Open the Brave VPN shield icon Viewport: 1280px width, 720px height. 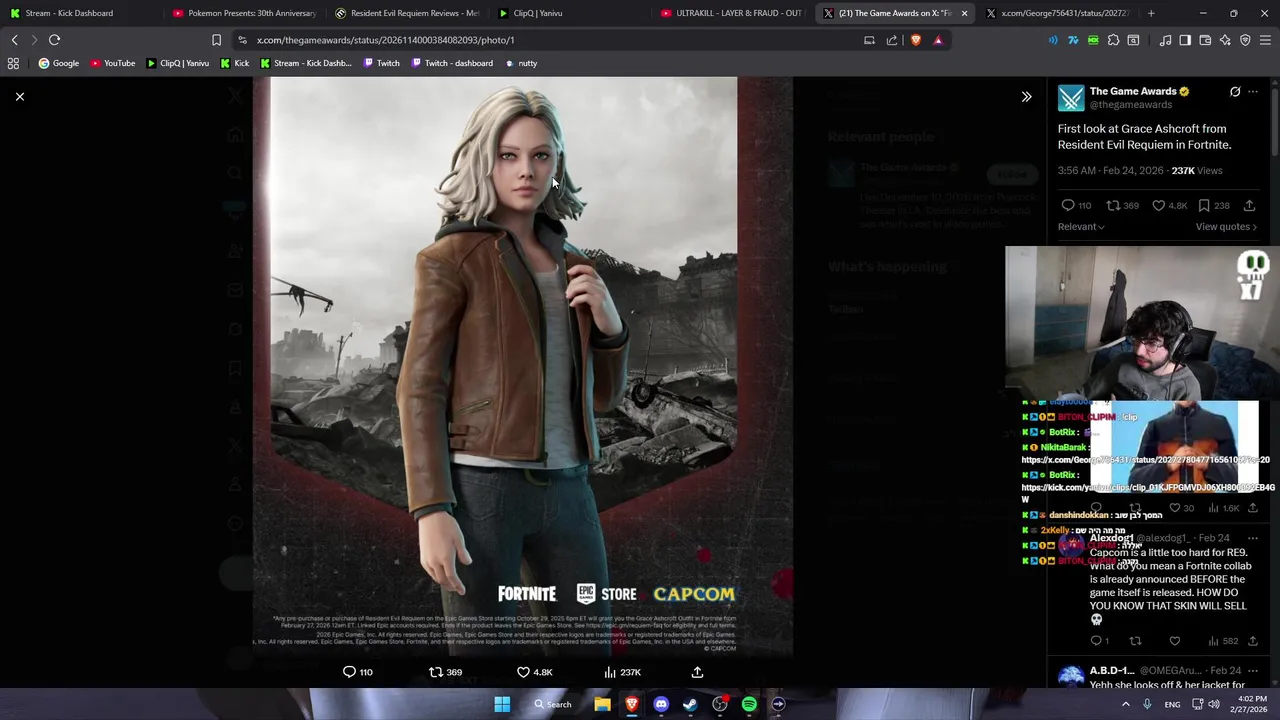pos(1245,40)
